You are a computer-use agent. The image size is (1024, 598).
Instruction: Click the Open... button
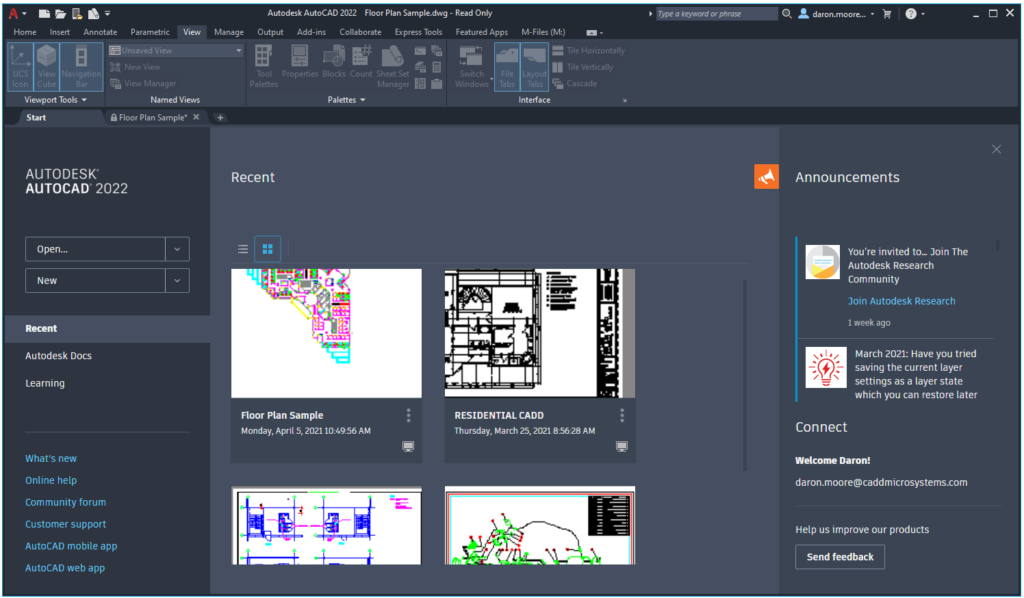tap(95, 249)
